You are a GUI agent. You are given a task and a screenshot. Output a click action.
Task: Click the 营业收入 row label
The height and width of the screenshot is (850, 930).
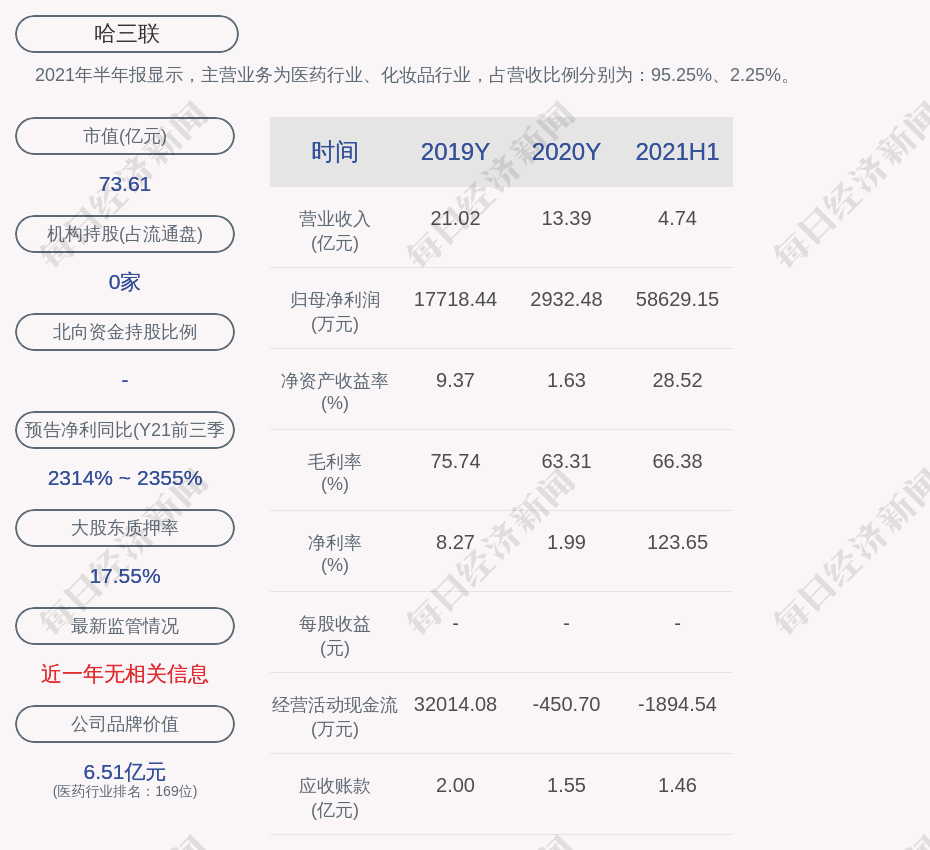pos(335,230)
